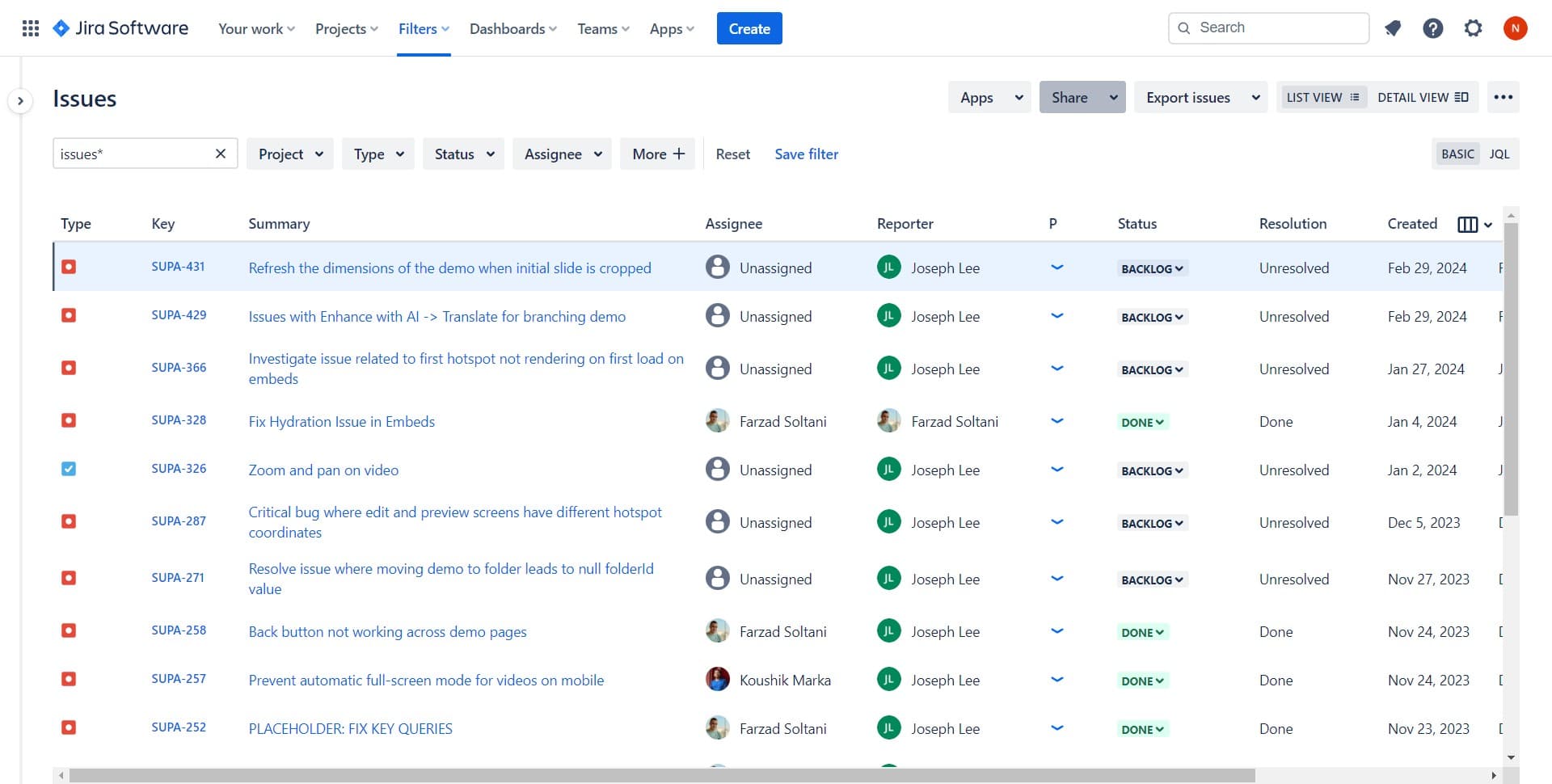Open the Dashboards menu
Viewport: 1552px width, 784px height.
[512, 28]
